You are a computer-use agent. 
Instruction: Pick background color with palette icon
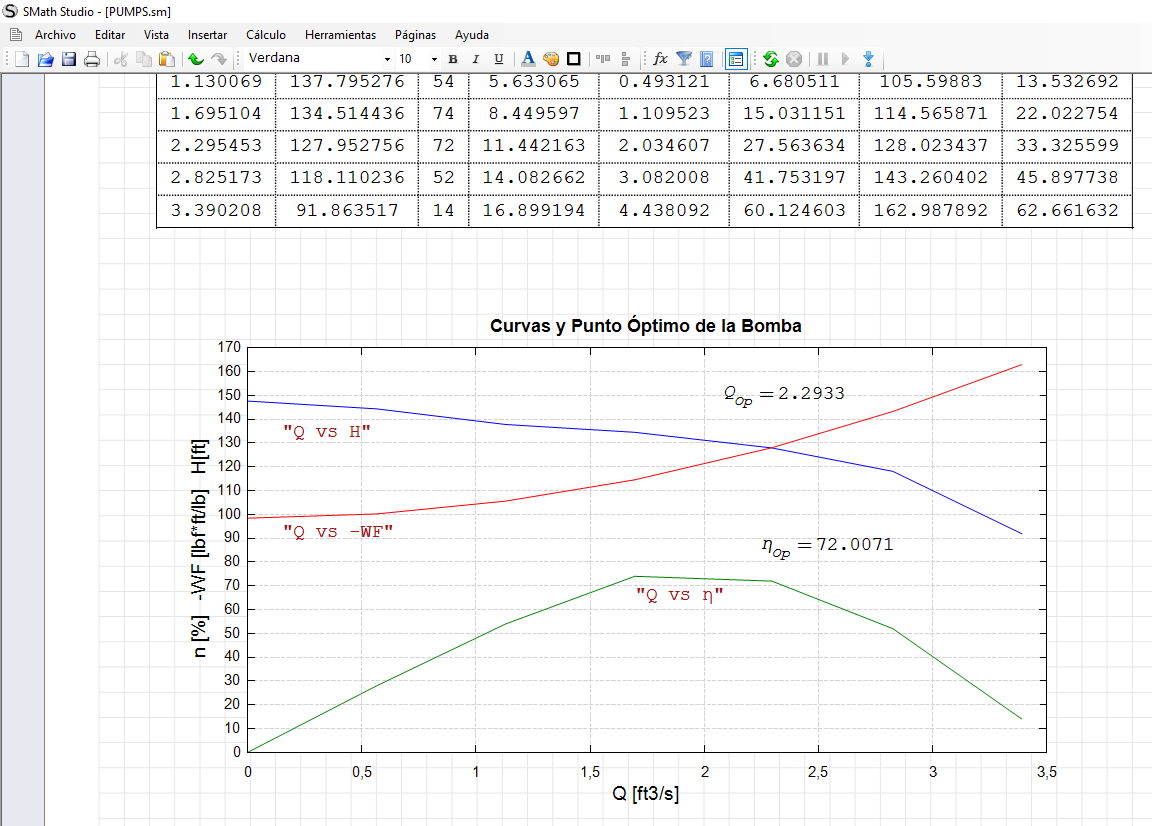[551, 59]
